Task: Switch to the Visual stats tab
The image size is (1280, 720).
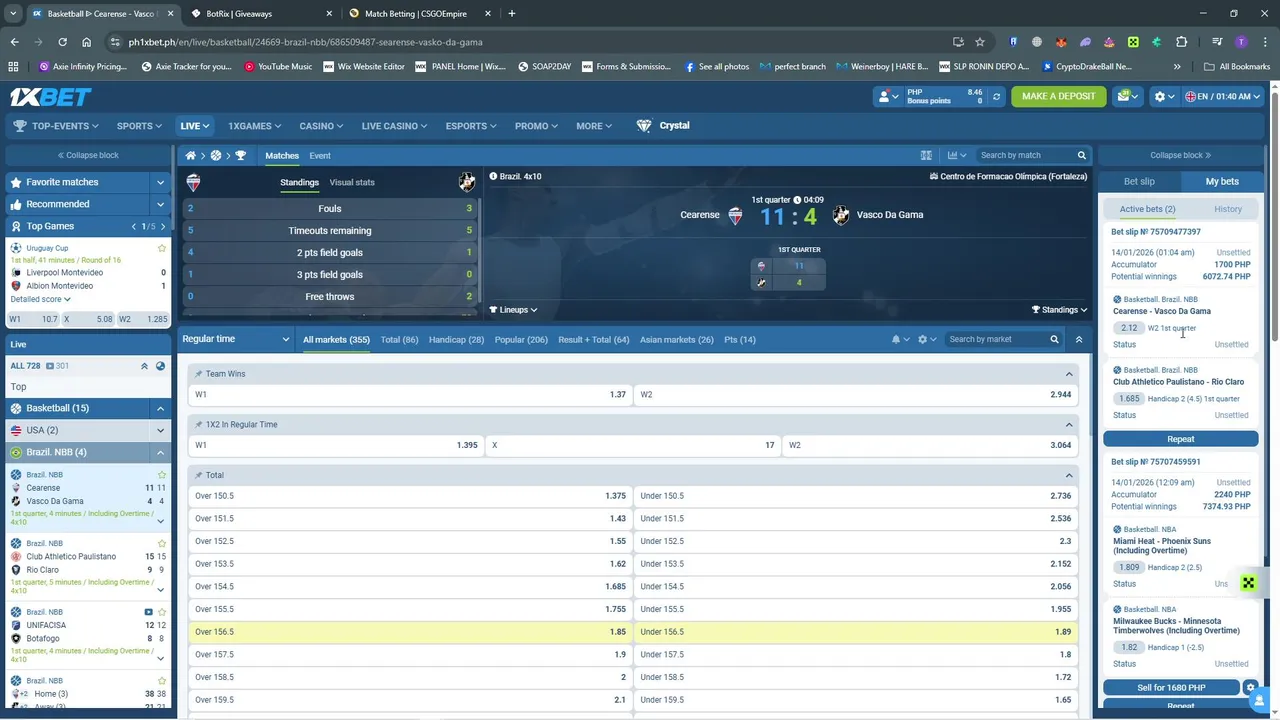Action: 352,183
